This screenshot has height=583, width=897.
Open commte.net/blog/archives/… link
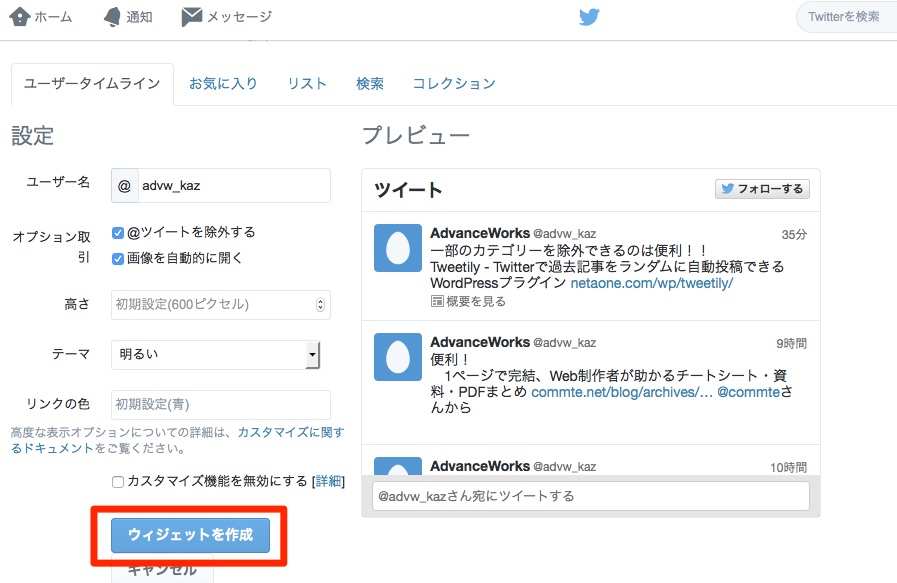point(622,392)
